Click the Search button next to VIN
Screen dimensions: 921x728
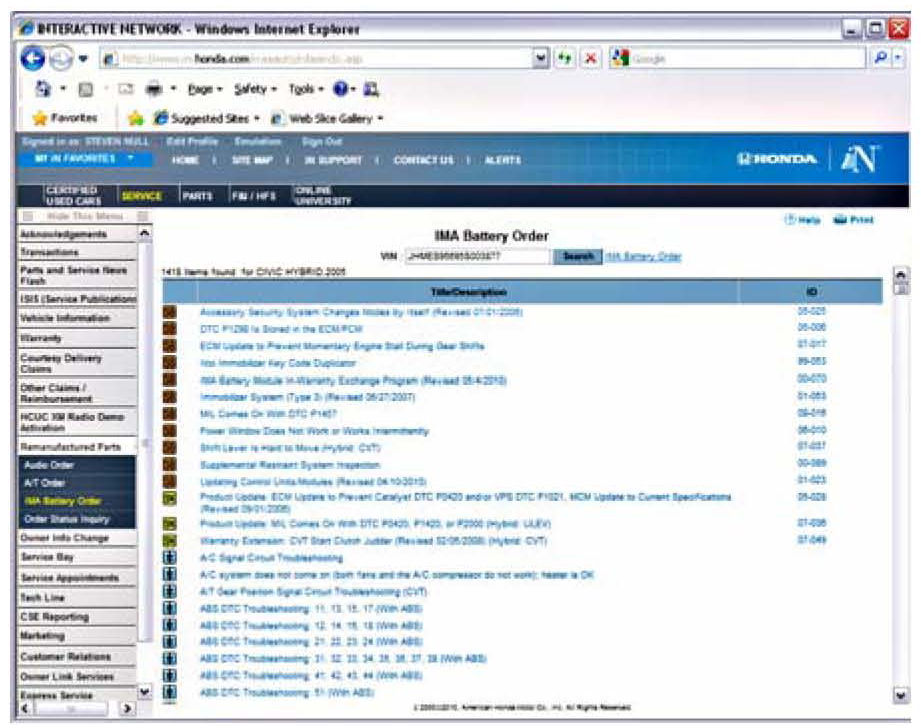tap(578, 257)
